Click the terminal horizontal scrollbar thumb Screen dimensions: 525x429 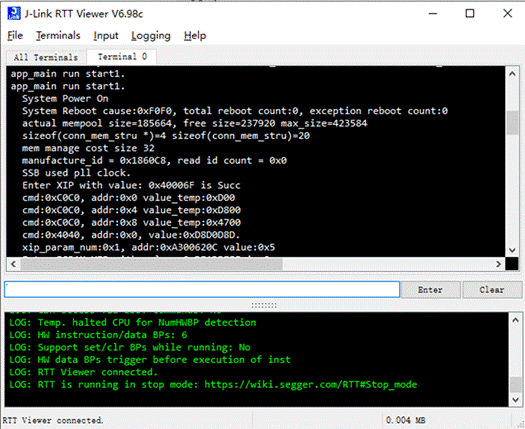point(151,264)
